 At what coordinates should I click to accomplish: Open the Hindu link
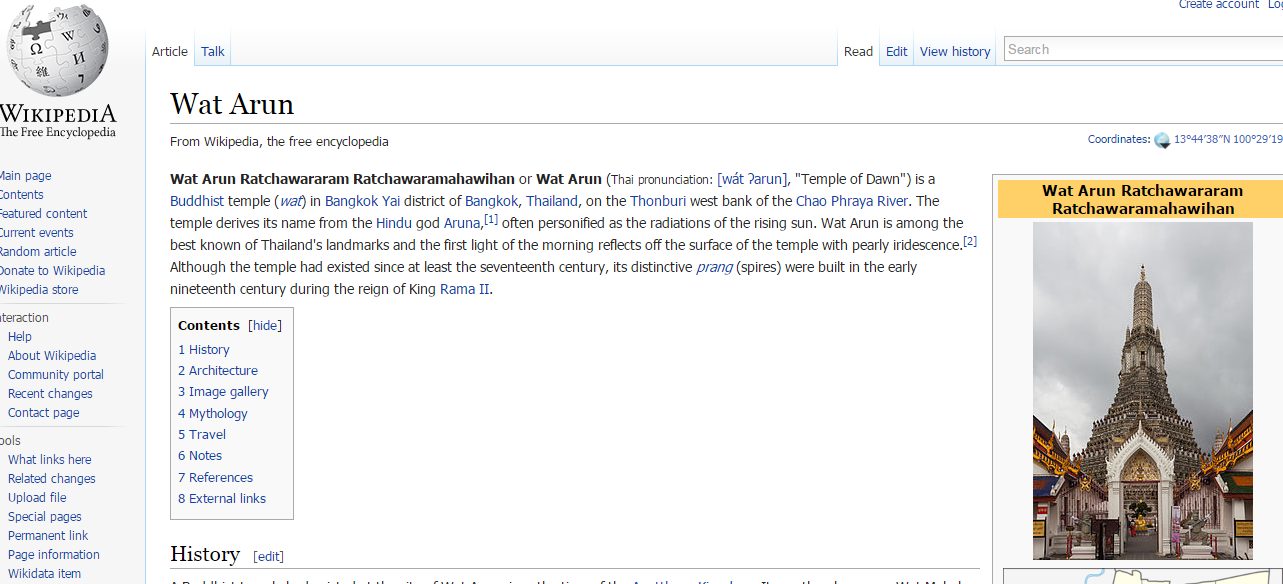pyautogui.click(x=394, y=223)
